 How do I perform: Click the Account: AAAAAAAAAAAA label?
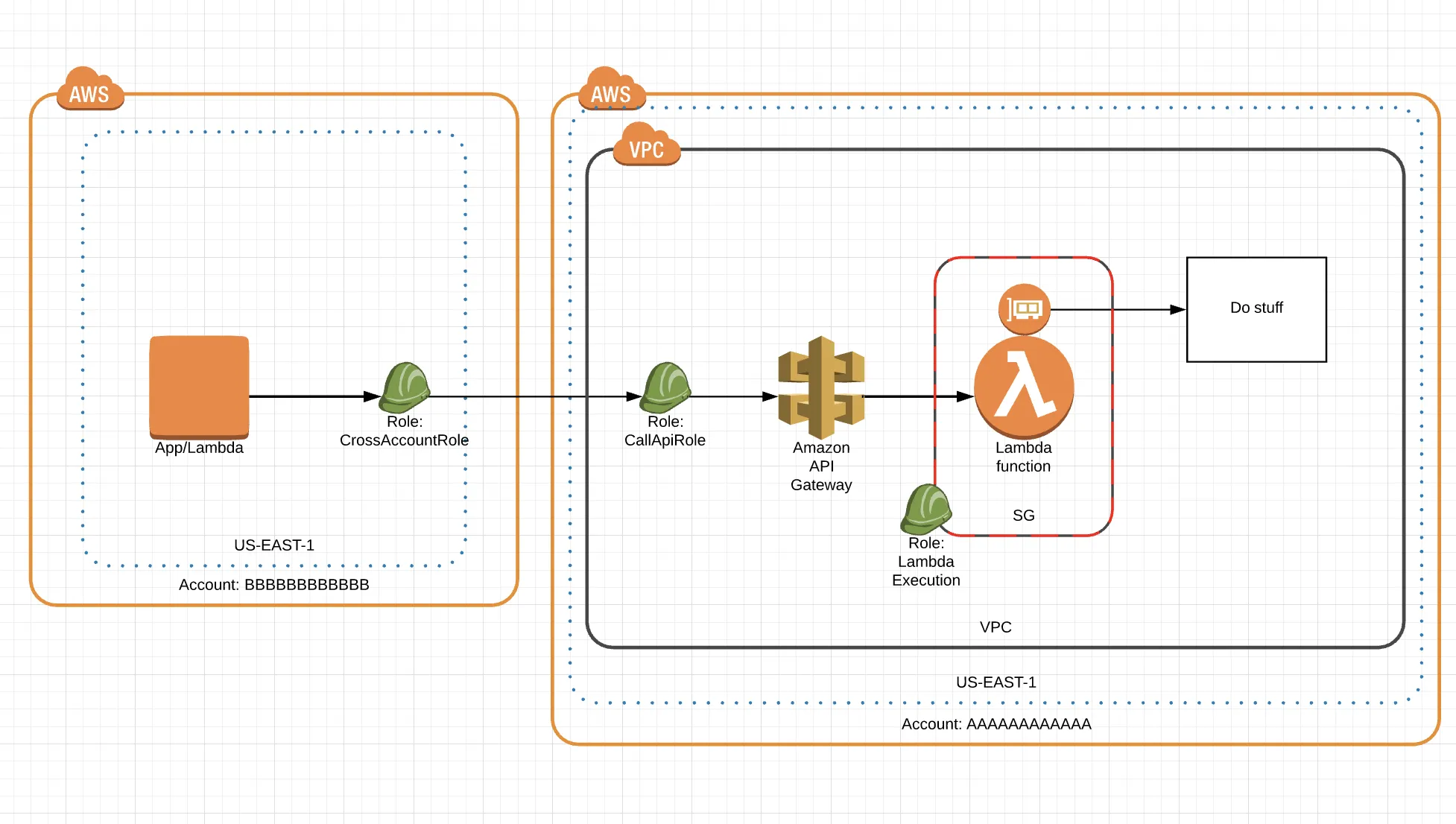tap(996, 724)
